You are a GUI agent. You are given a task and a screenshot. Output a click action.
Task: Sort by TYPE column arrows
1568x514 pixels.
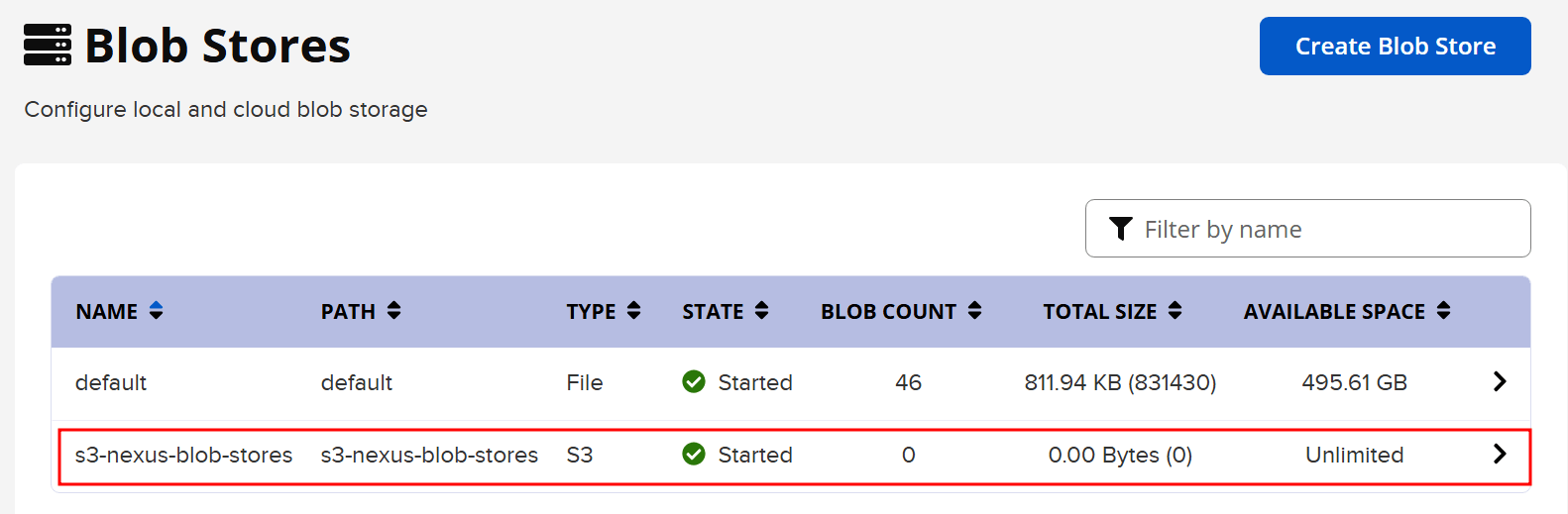click(x=633, y=311)
